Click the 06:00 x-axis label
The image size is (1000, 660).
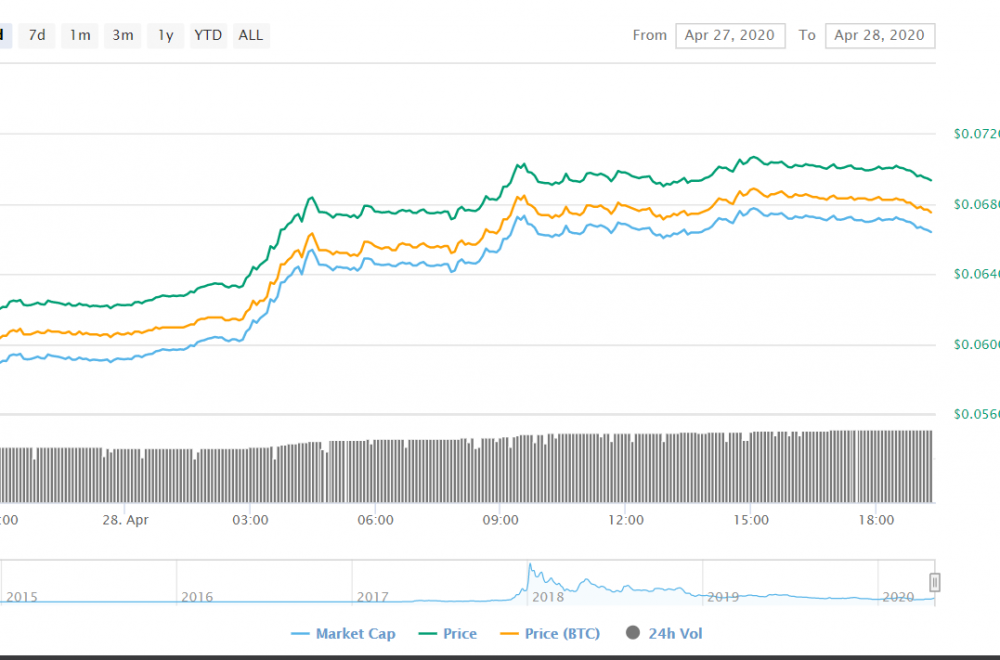[376, 520]
